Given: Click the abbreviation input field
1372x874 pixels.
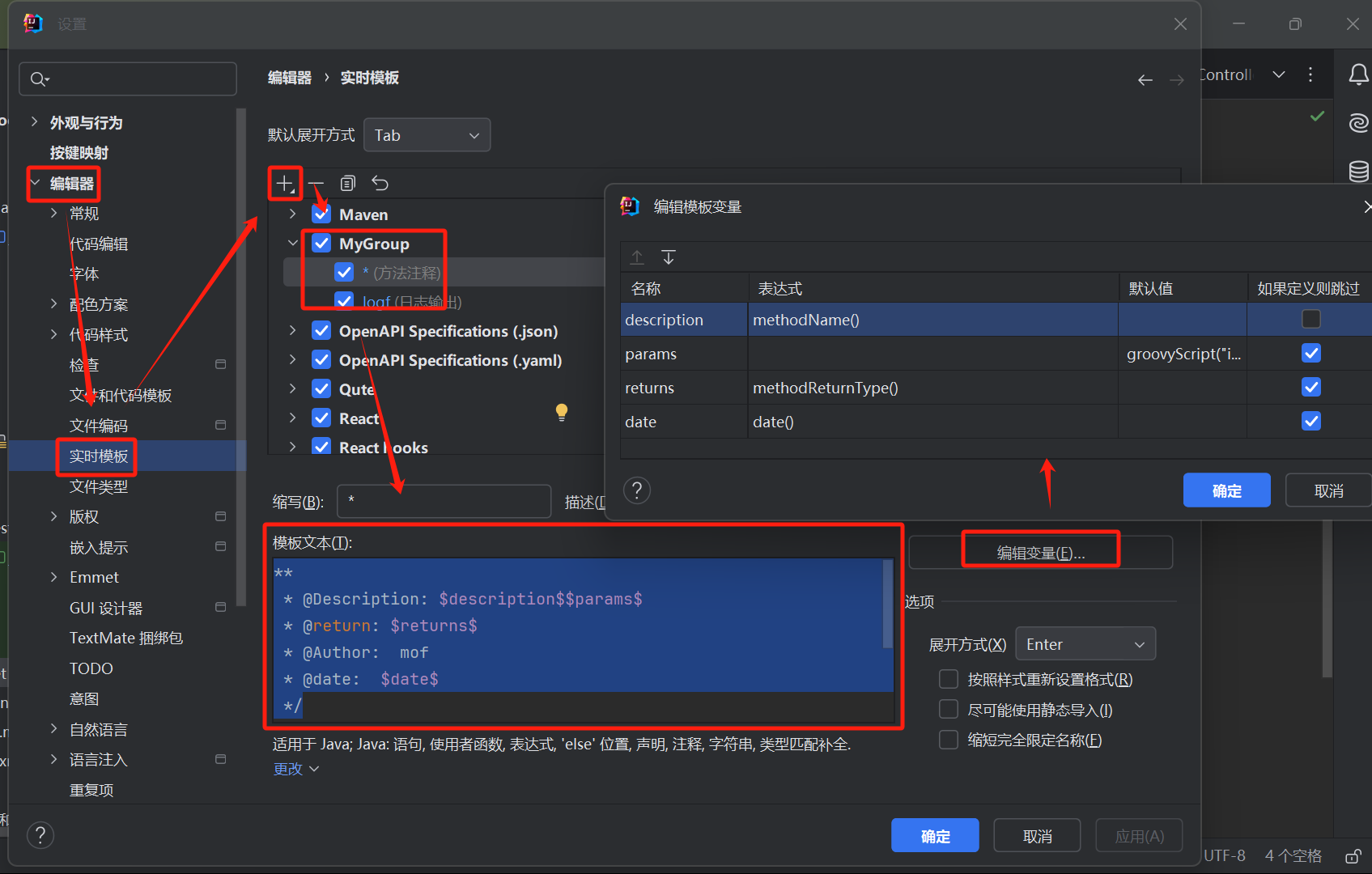Looking at the screenshot, I should (444, 502).
